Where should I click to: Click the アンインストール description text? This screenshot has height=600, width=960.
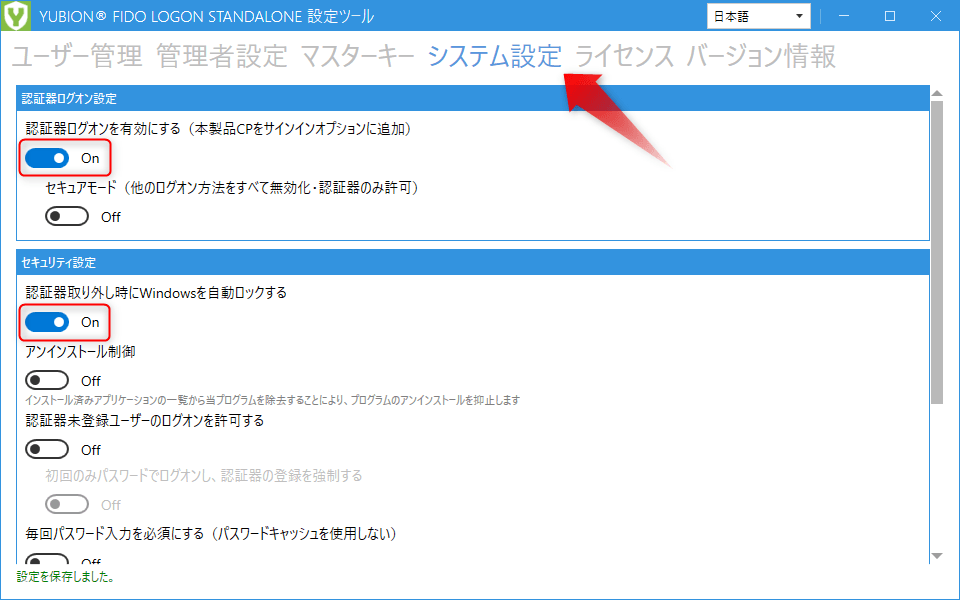272,400
